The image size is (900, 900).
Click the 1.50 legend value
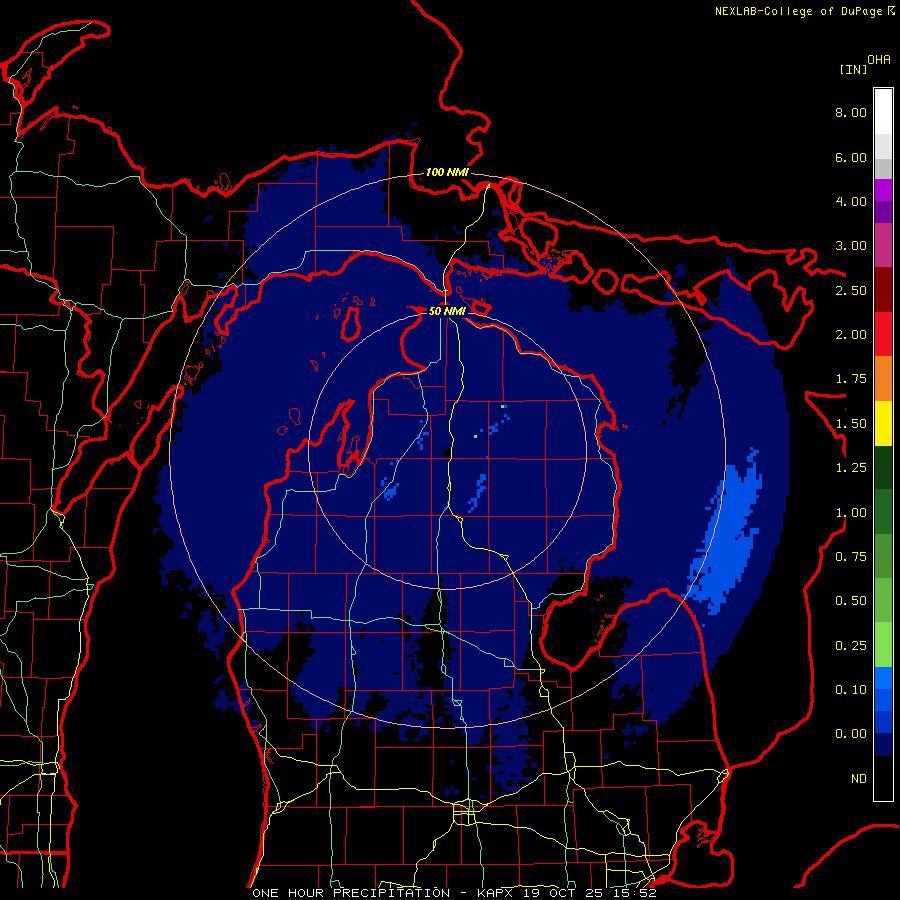[851, 424]
